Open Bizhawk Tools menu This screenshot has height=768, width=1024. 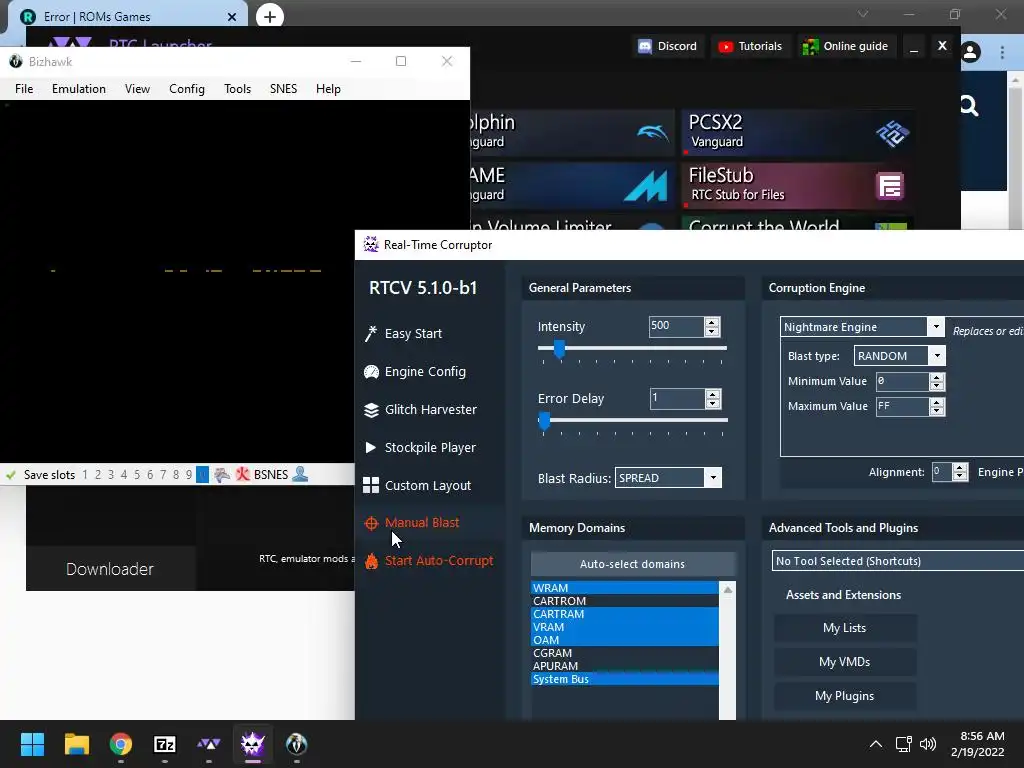pyautogui.click(x=237, y=89)
